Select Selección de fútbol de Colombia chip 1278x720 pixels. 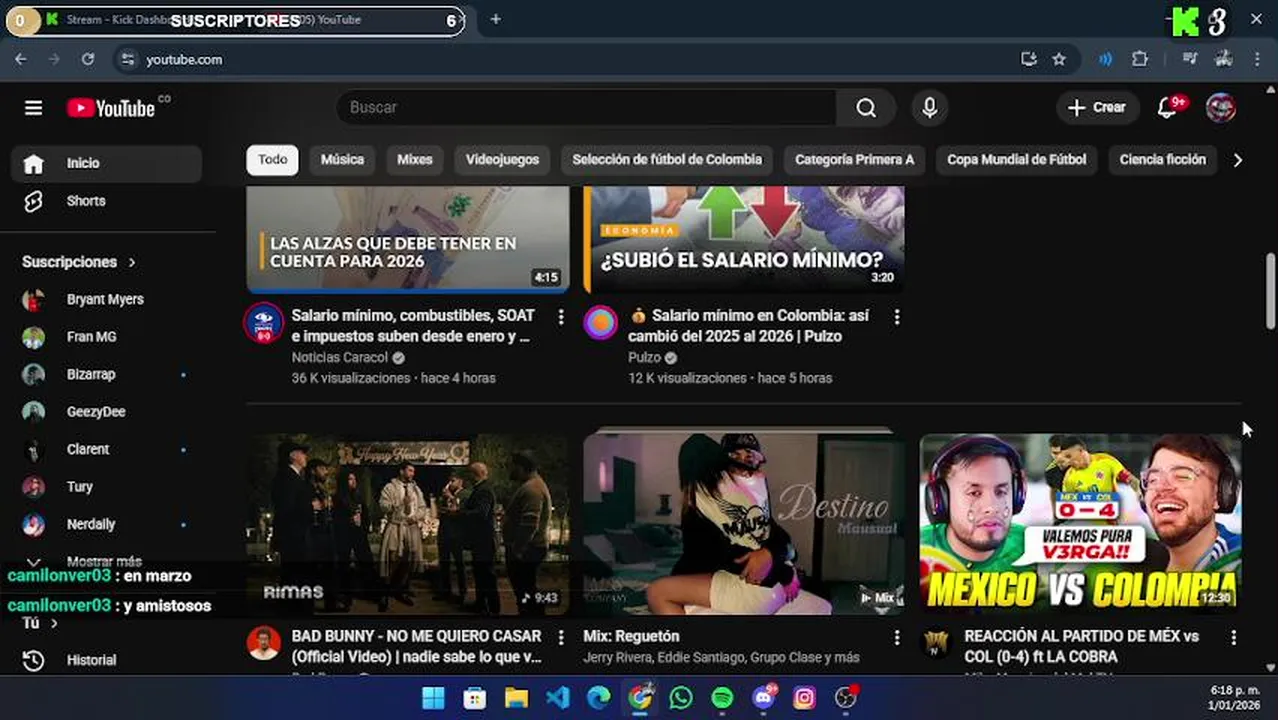point(667,159)
